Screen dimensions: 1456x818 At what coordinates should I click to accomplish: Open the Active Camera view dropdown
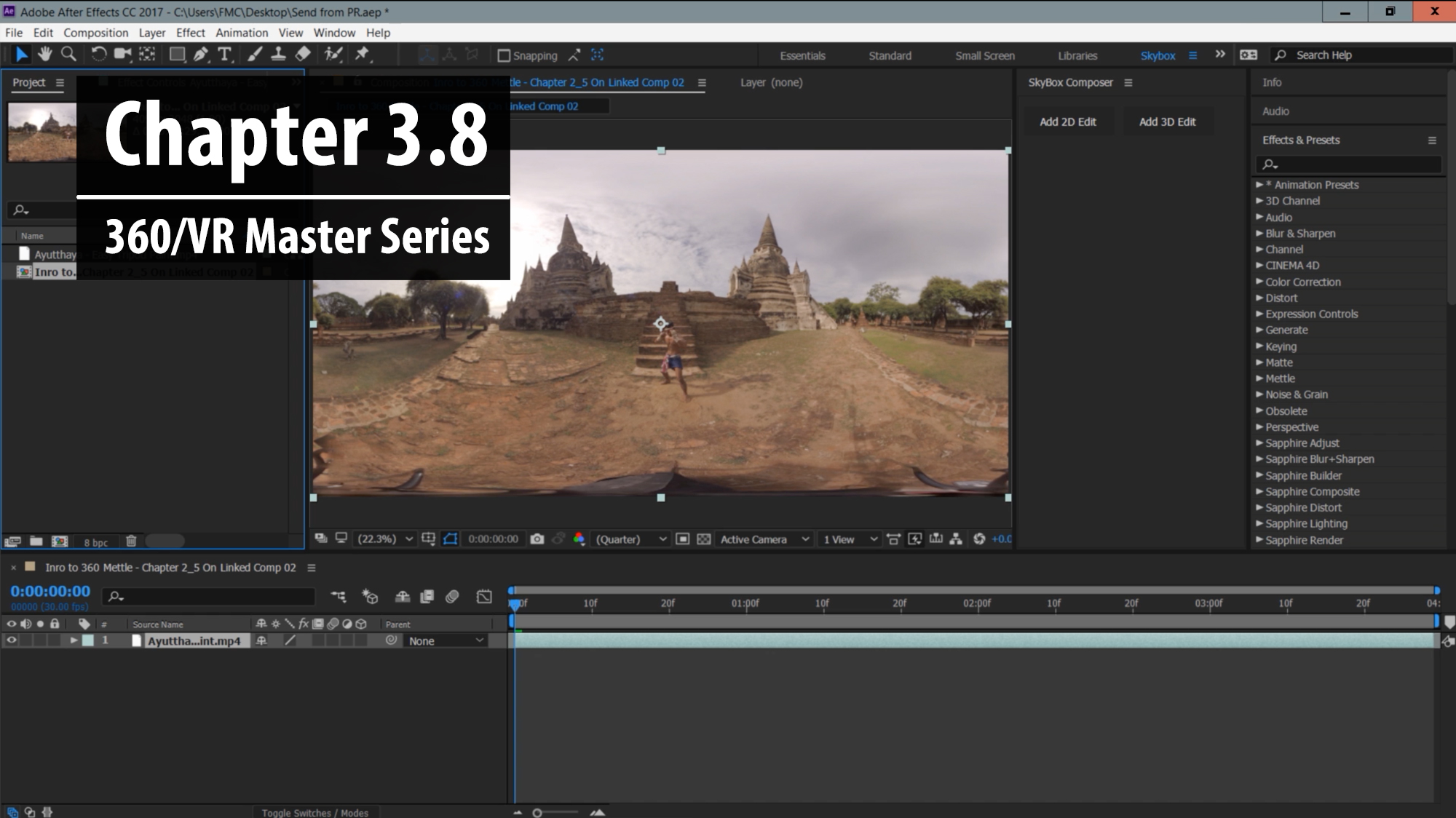tap(764, 539)
